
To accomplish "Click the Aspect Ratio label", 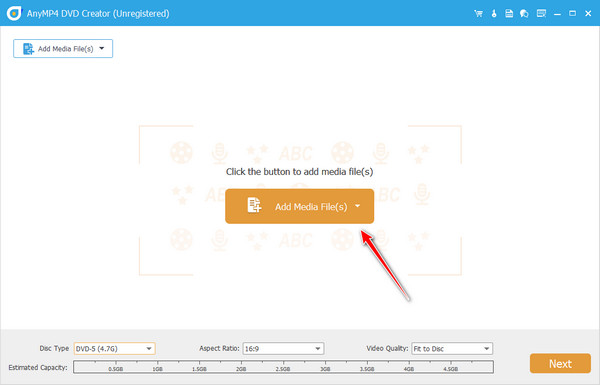I will pos(219,348).
